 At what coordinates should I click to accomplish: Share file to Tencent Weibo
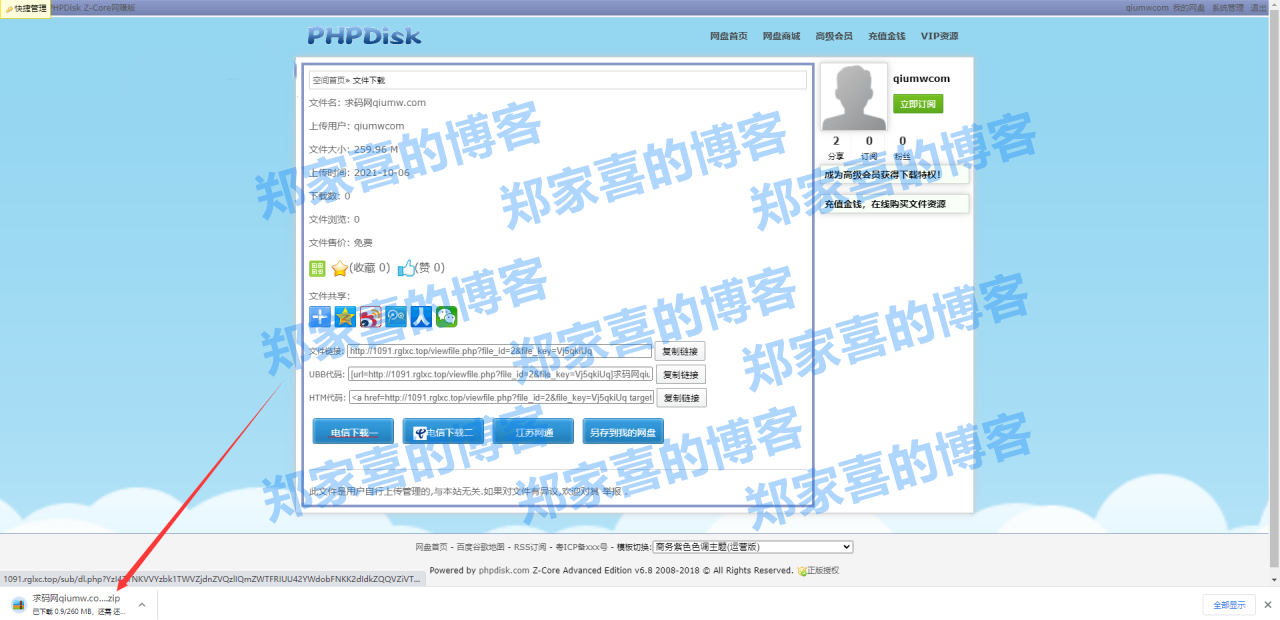point(396,317)
